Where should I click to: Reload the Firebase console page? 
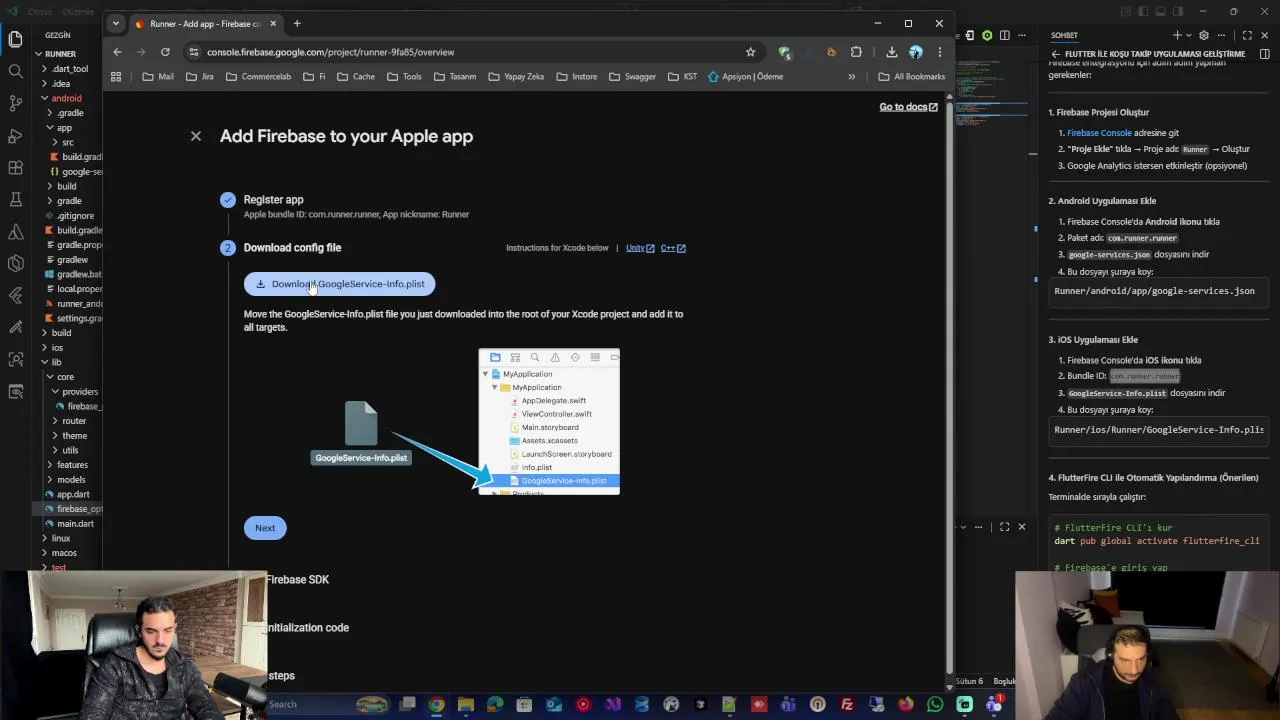tap(165, 52)
